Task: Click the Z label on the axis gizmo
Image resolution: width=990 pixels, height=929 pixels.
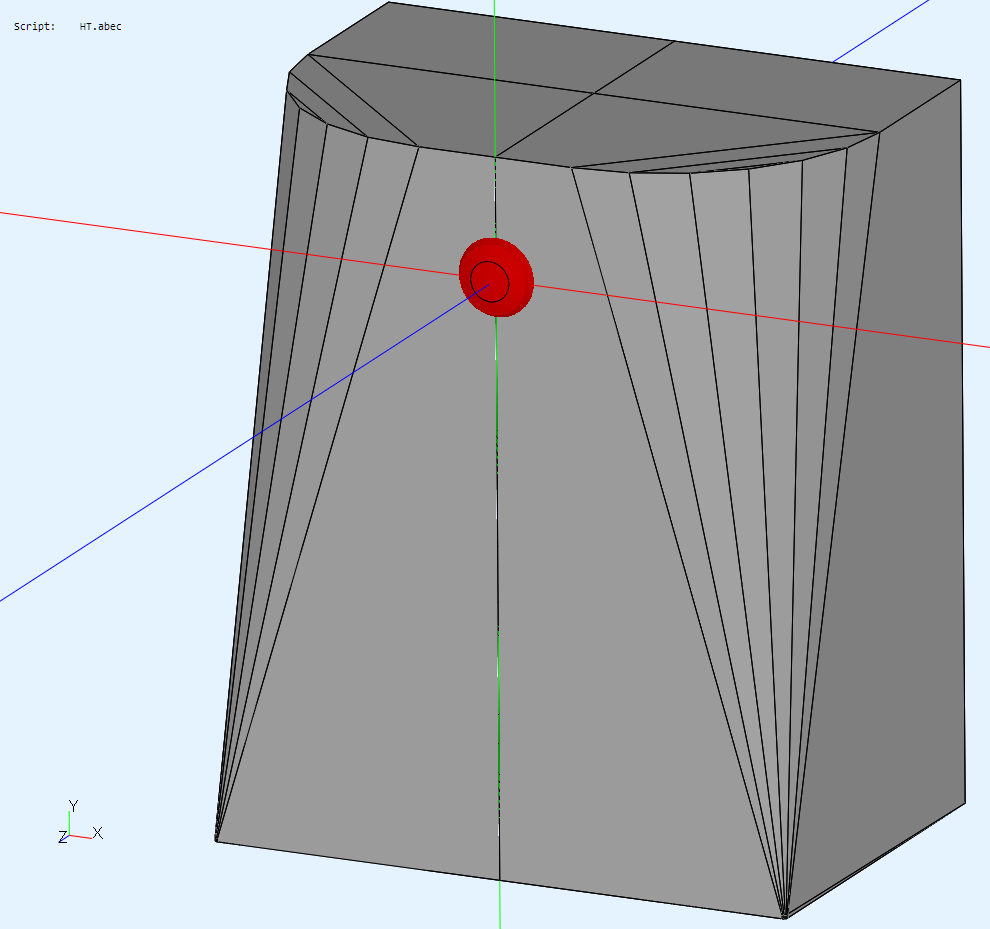Action: pyautogui.click(x=62, y=837)
